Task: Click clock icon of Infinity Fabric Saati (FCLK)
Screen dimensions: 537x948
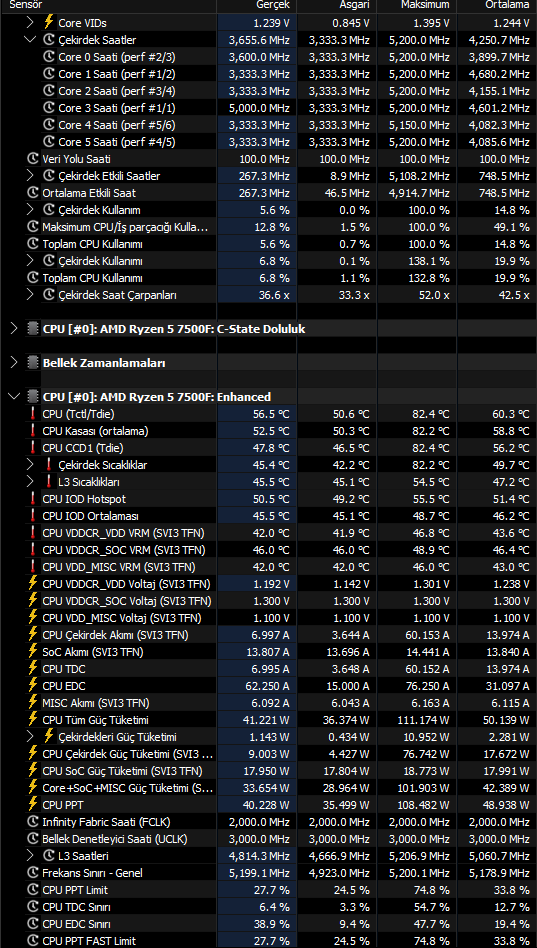Action: click(33, 822)
